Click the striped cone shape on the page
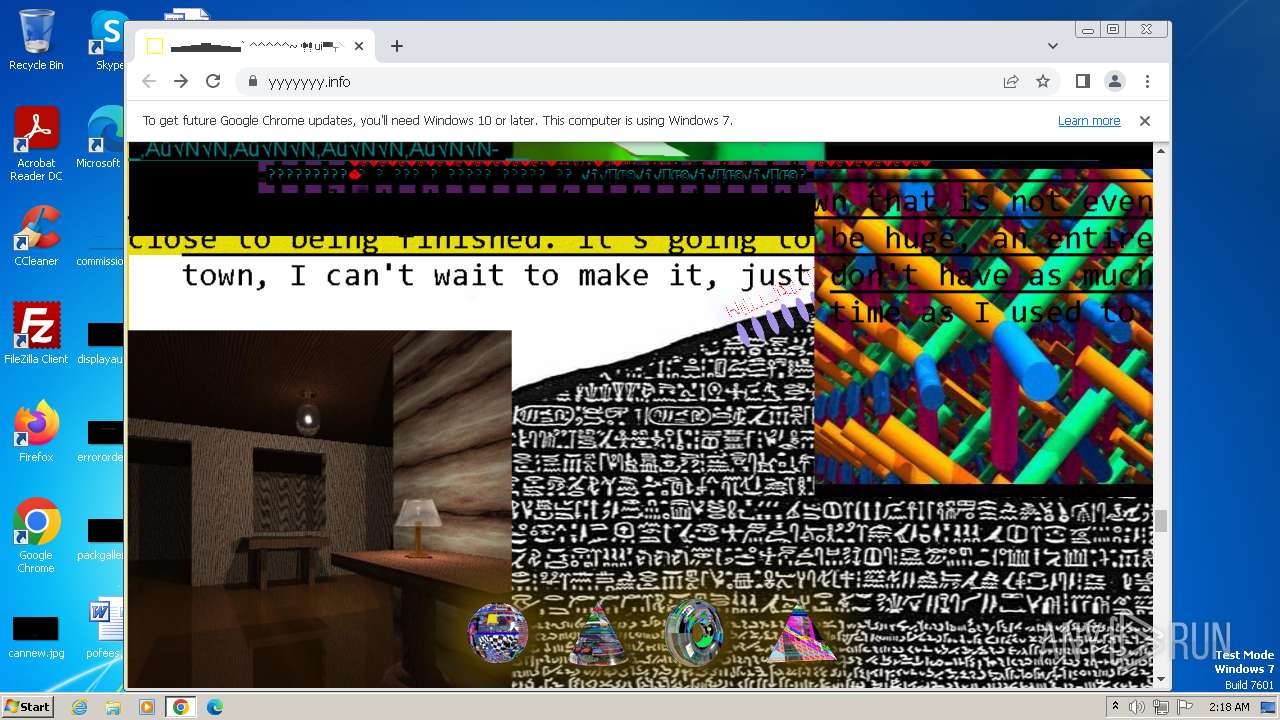1280x720 pixels. tap(598, 635)
